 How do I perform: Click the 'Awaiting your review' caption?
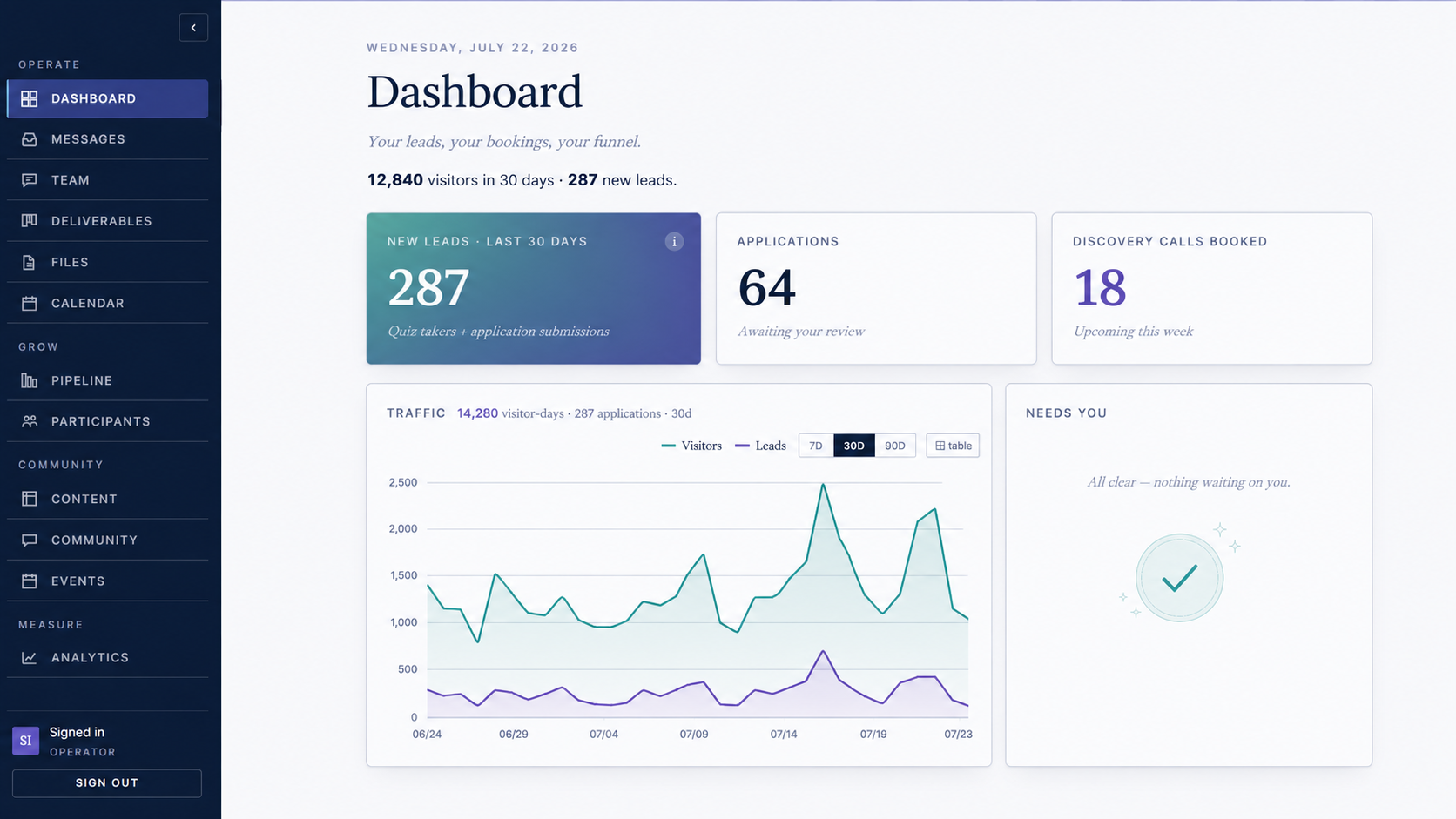click(x=801, y=332)
